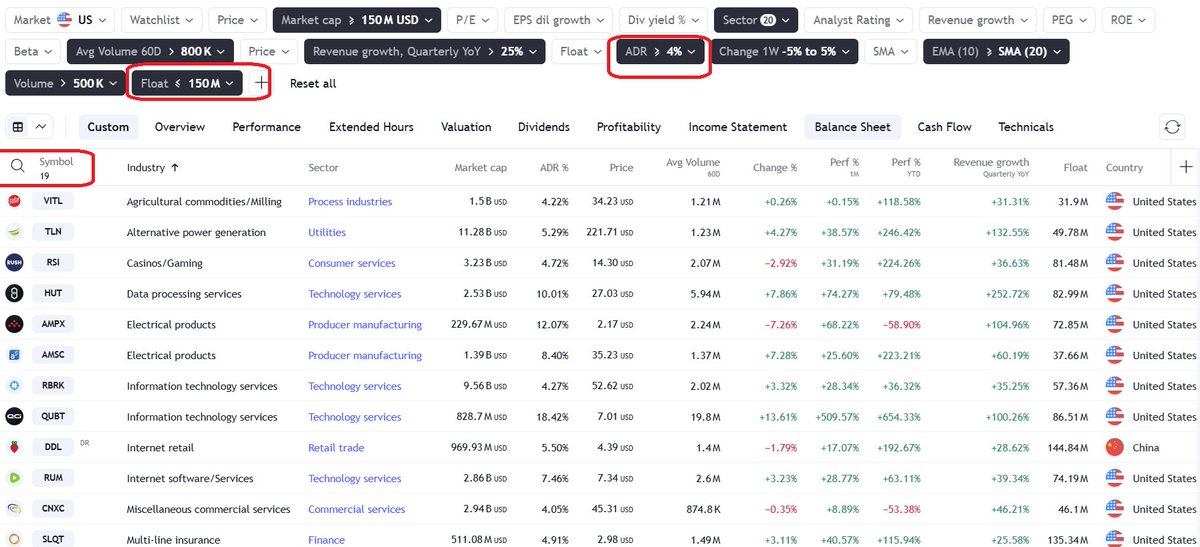The width and height of the screenshot is (1200, 547).
Task: Click the SLQT ticker logo
Action: [x=15, y=540]
